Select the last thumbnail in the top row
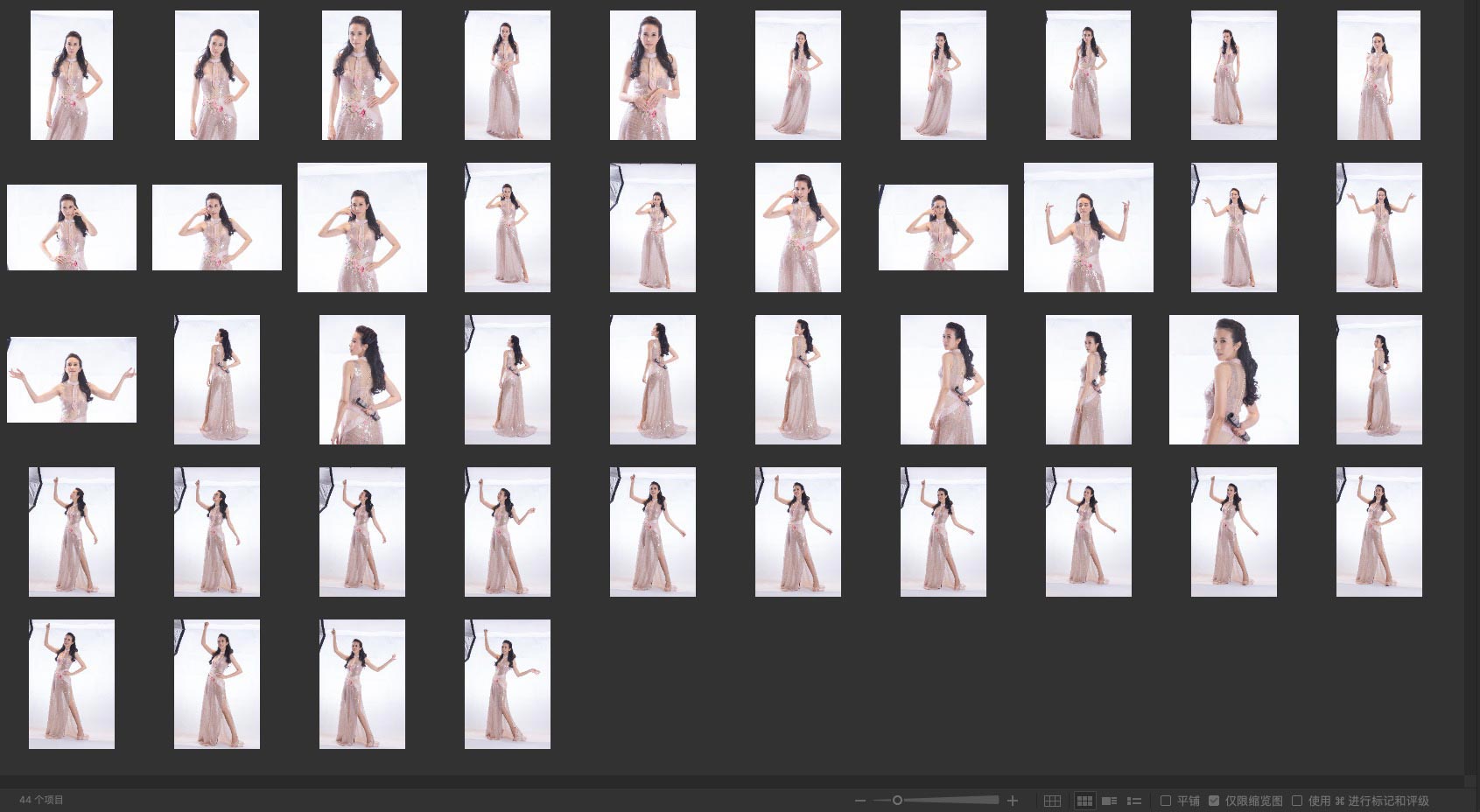 coord(1378,75)
